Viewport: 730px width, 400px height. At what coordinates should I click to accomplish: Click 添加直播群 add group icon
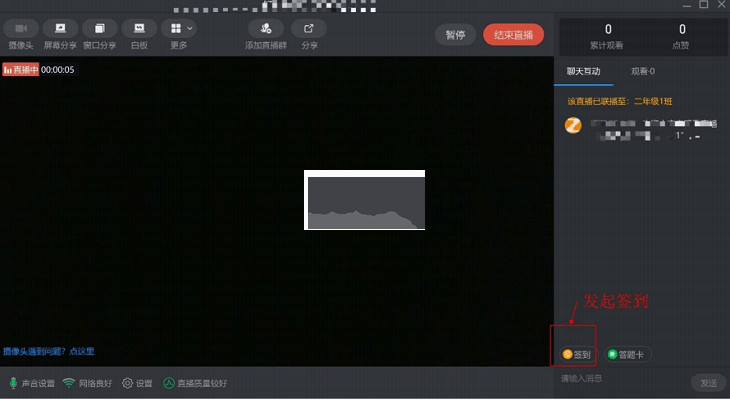266,28
